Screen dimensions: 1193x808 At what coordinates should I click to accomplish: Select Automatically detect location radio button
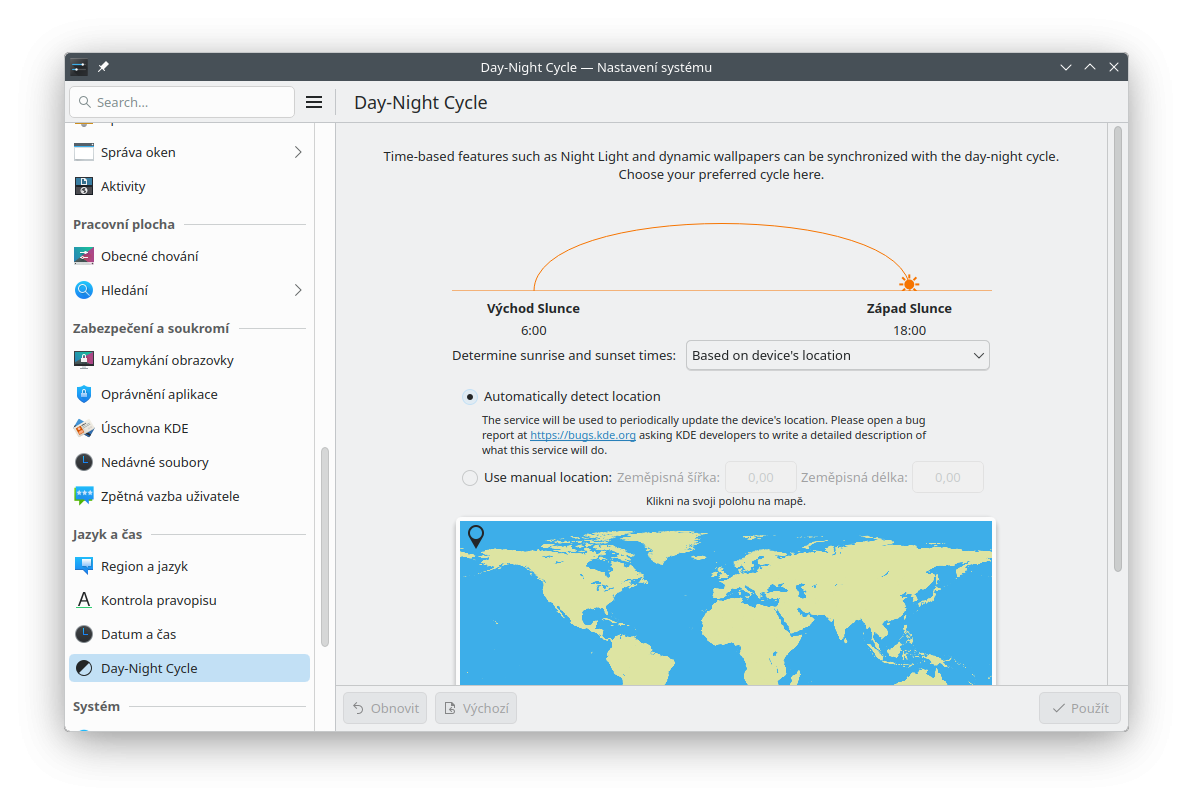(x=470, y=397)
